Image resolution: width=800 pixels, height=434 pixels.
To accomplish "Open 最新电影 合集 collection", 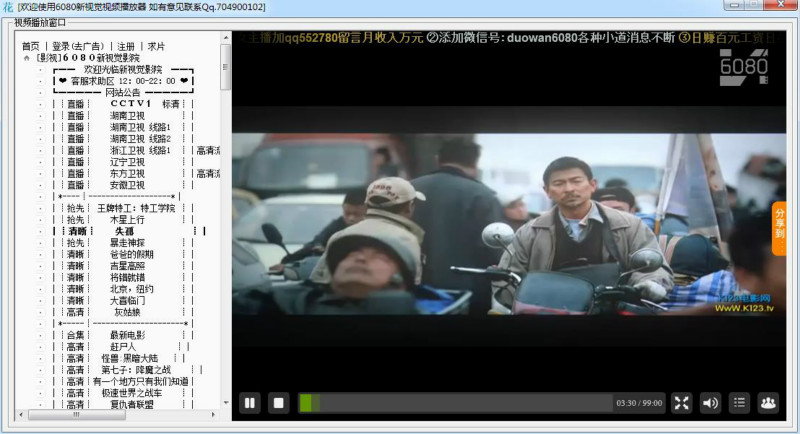I will (123, 335).
